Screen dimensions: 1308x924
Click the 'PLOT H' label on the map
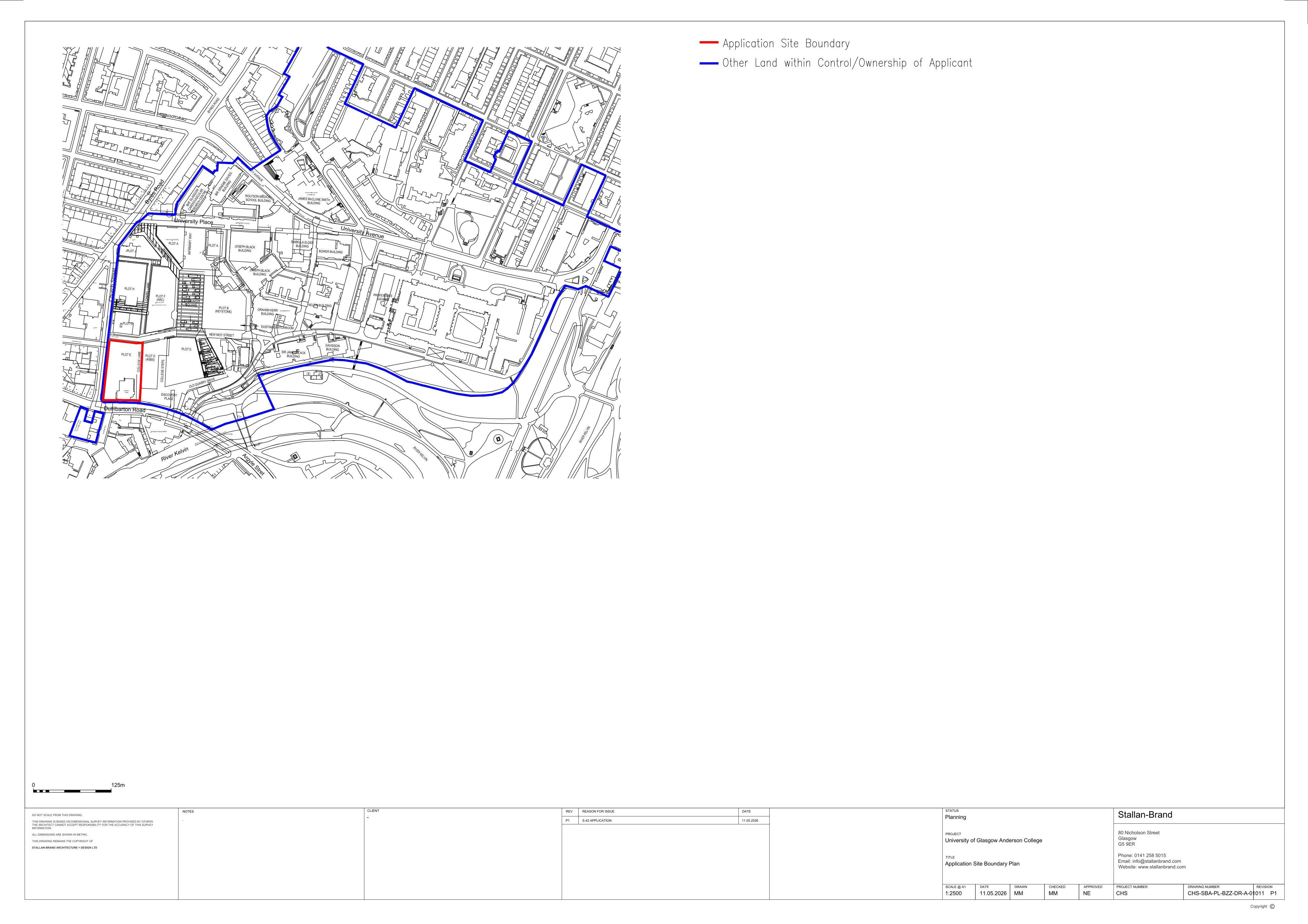[x=129, y=289]
